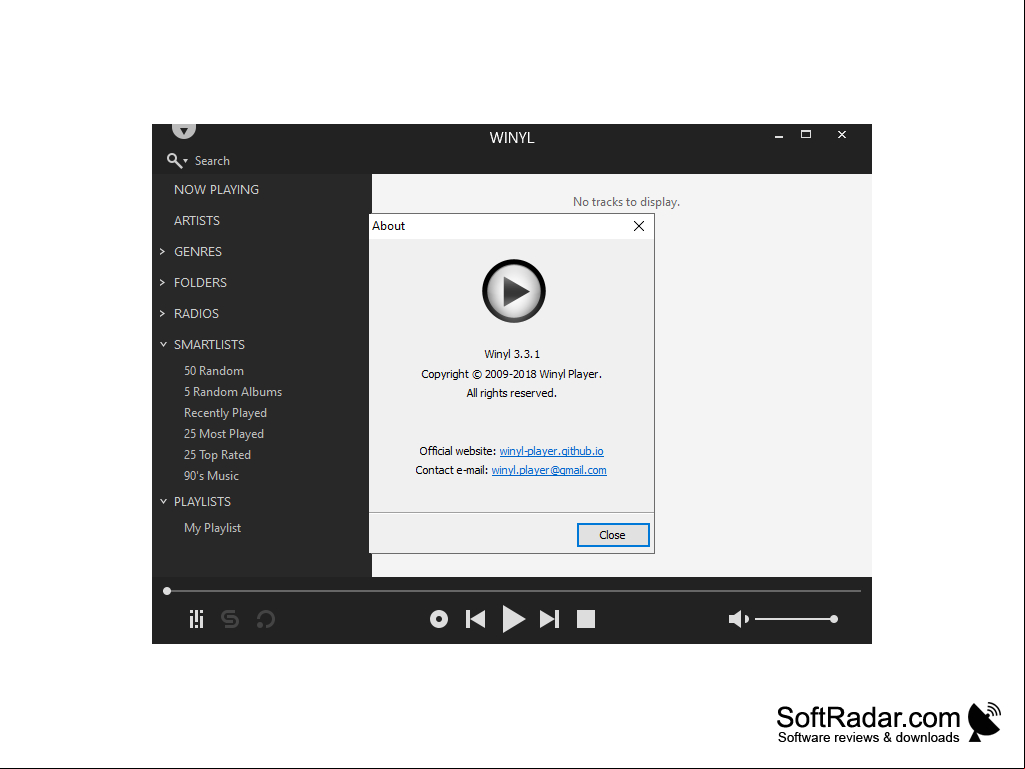This screenshot has height=769, width=1025.
Task: Stop playback with the square button
Action: pos(586,619)
